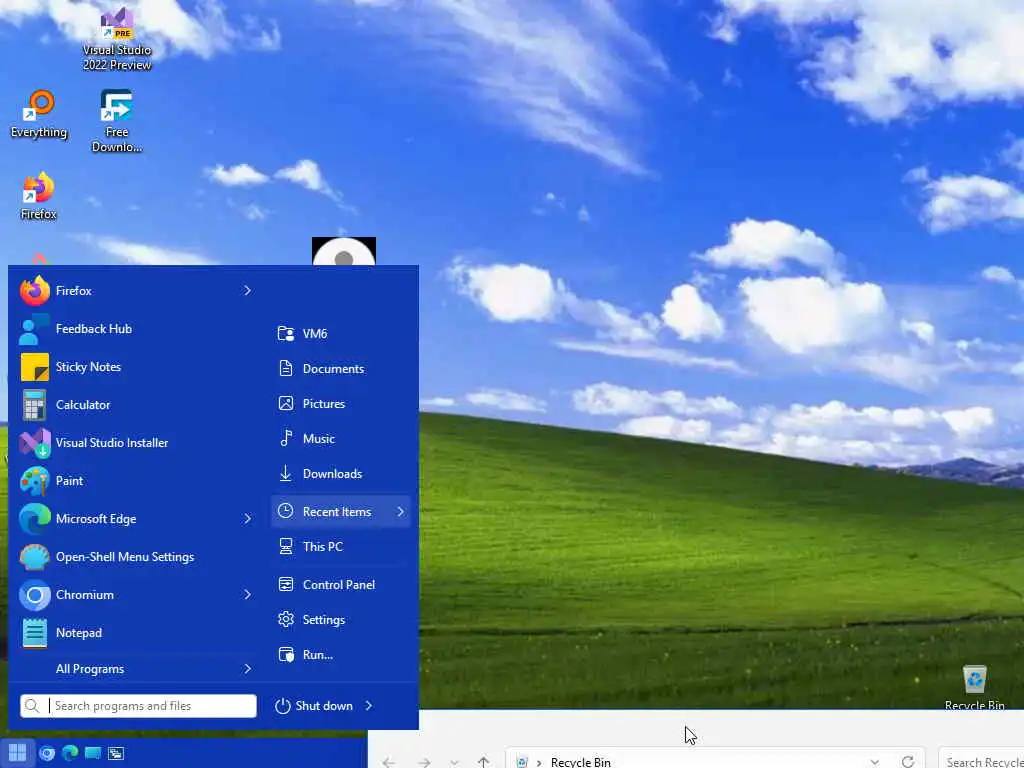Click Up arrow in Recycle Bin window

pyautogui.click(x=483, y=762)
